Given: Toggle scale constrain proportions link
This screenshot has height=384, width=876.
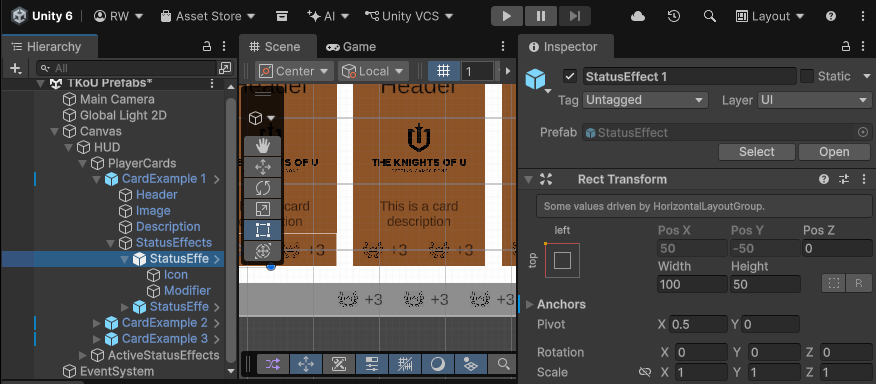Looking at the screenshot, I should [x=645, y=372].
